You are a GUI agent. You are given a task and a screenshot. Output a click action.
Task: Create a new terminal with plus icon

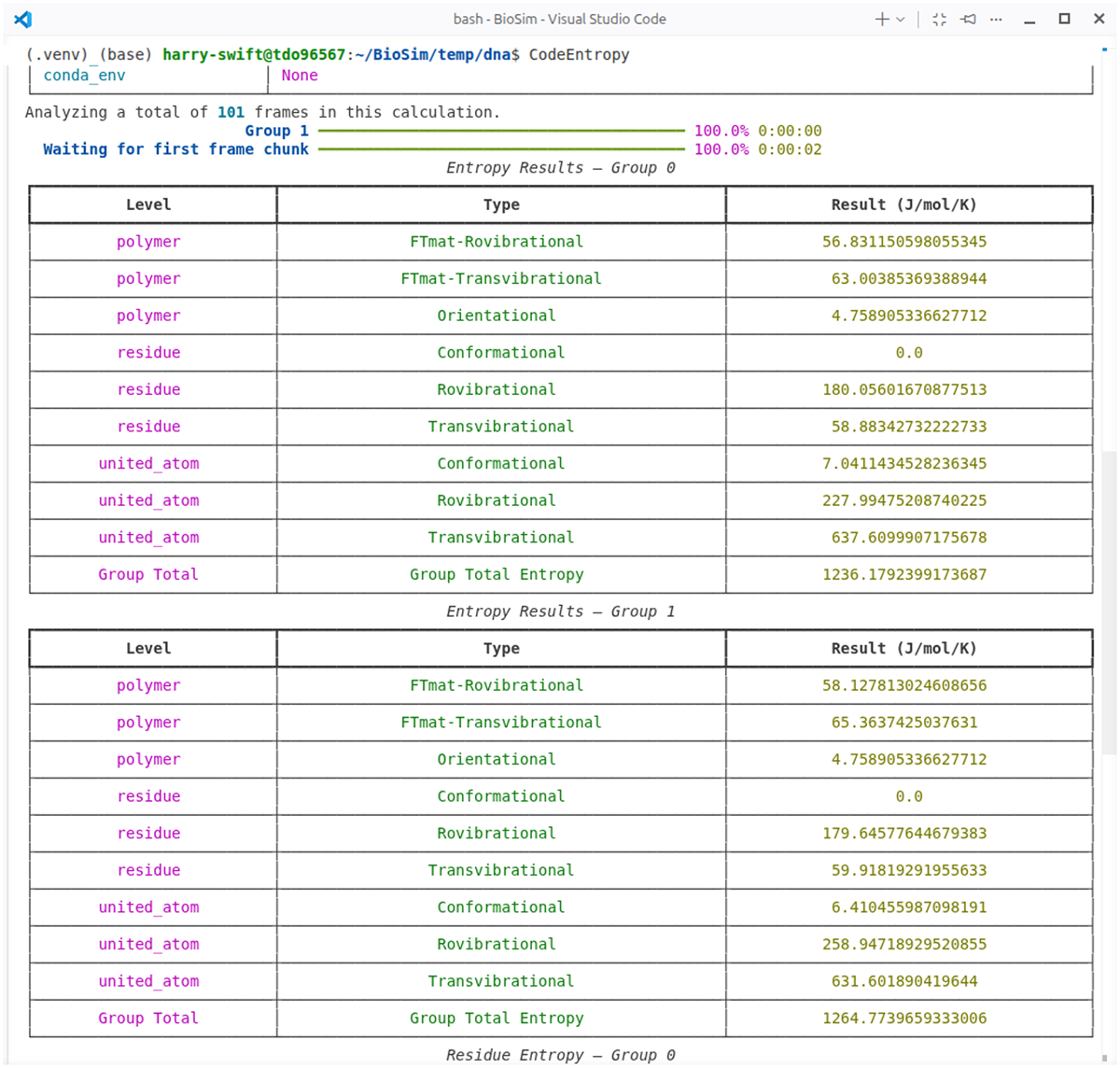(881, 19)
